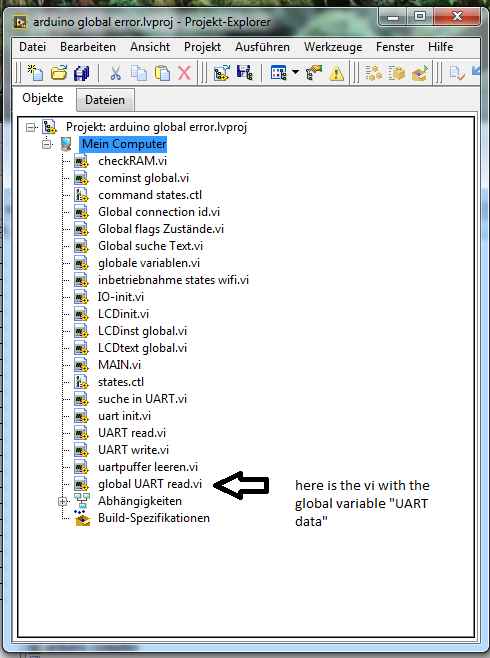Click the yellow warning triangle icon
This screenshot has width=490, height=658.
tap(336, 73)
